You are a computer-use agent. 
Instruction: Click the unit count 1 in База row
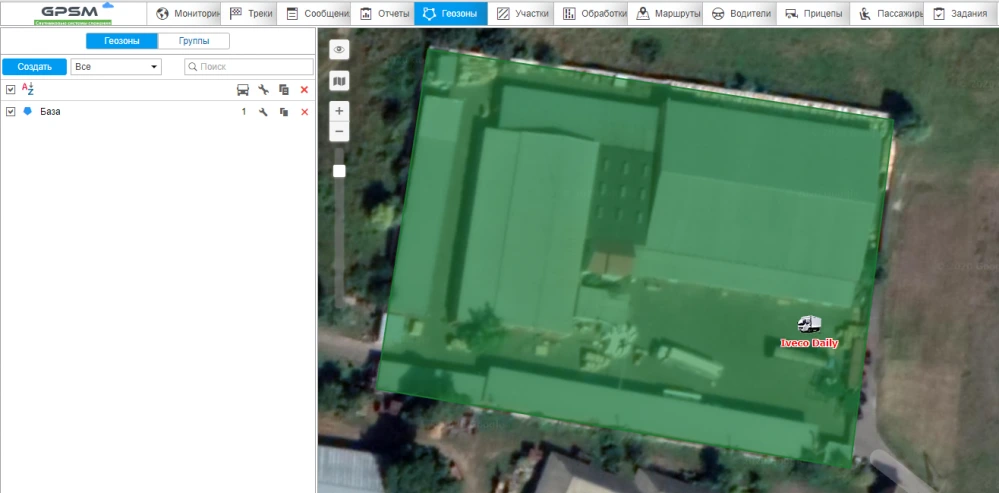(243, 112)
